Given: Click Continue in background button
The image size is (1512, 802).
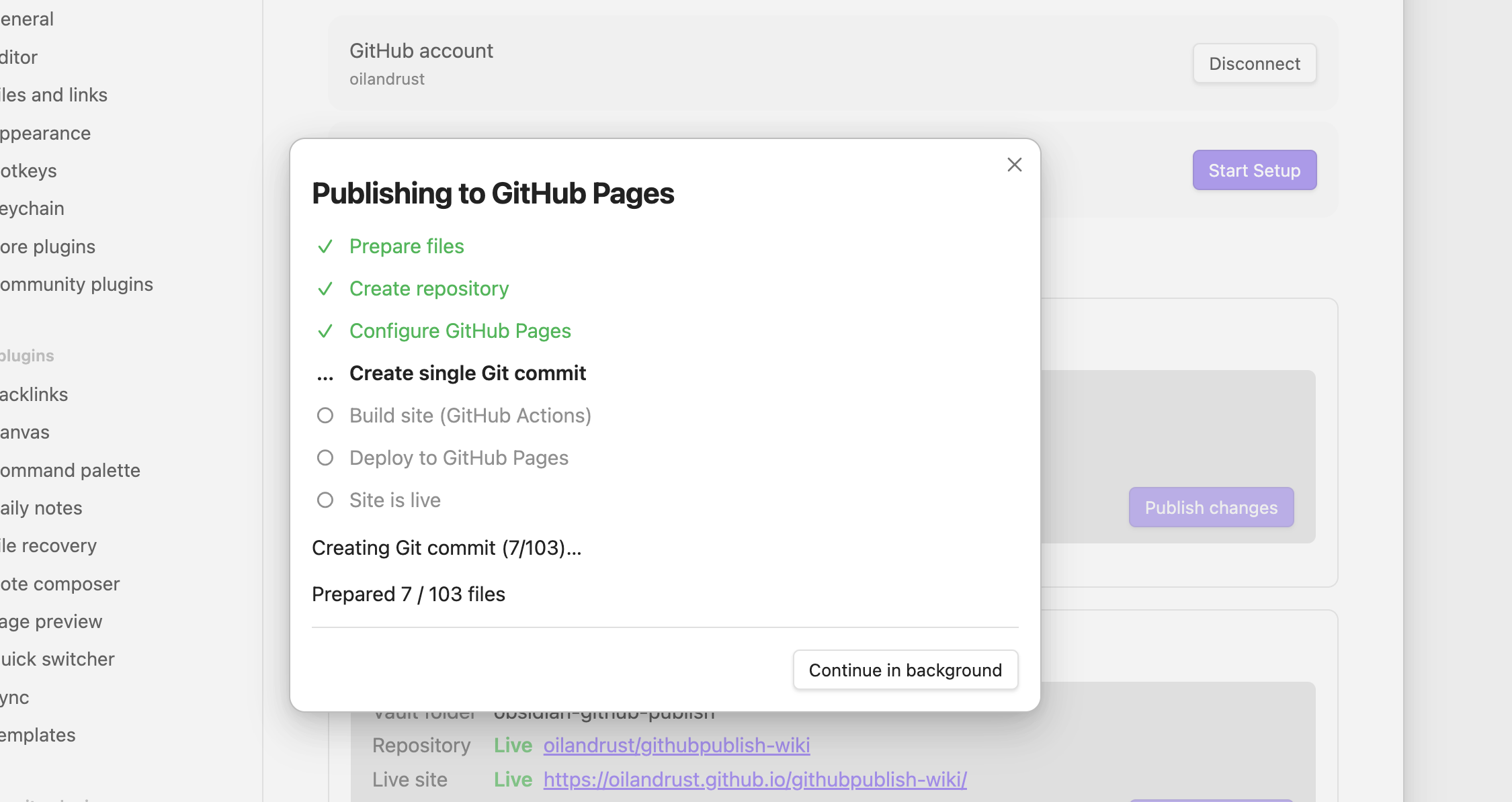Looking at the screenshot, I should (x=905, y=670).
